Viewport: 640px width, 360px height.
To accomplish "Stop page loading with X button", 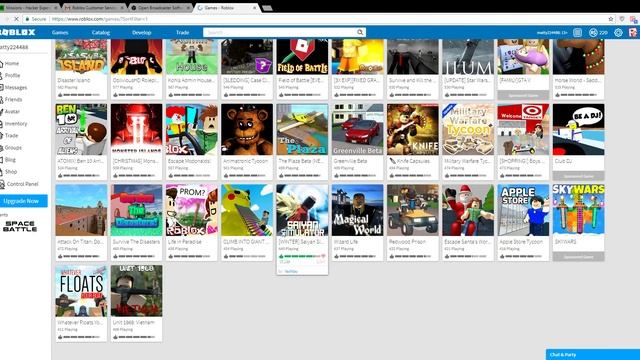I will [x=16, y=19].
